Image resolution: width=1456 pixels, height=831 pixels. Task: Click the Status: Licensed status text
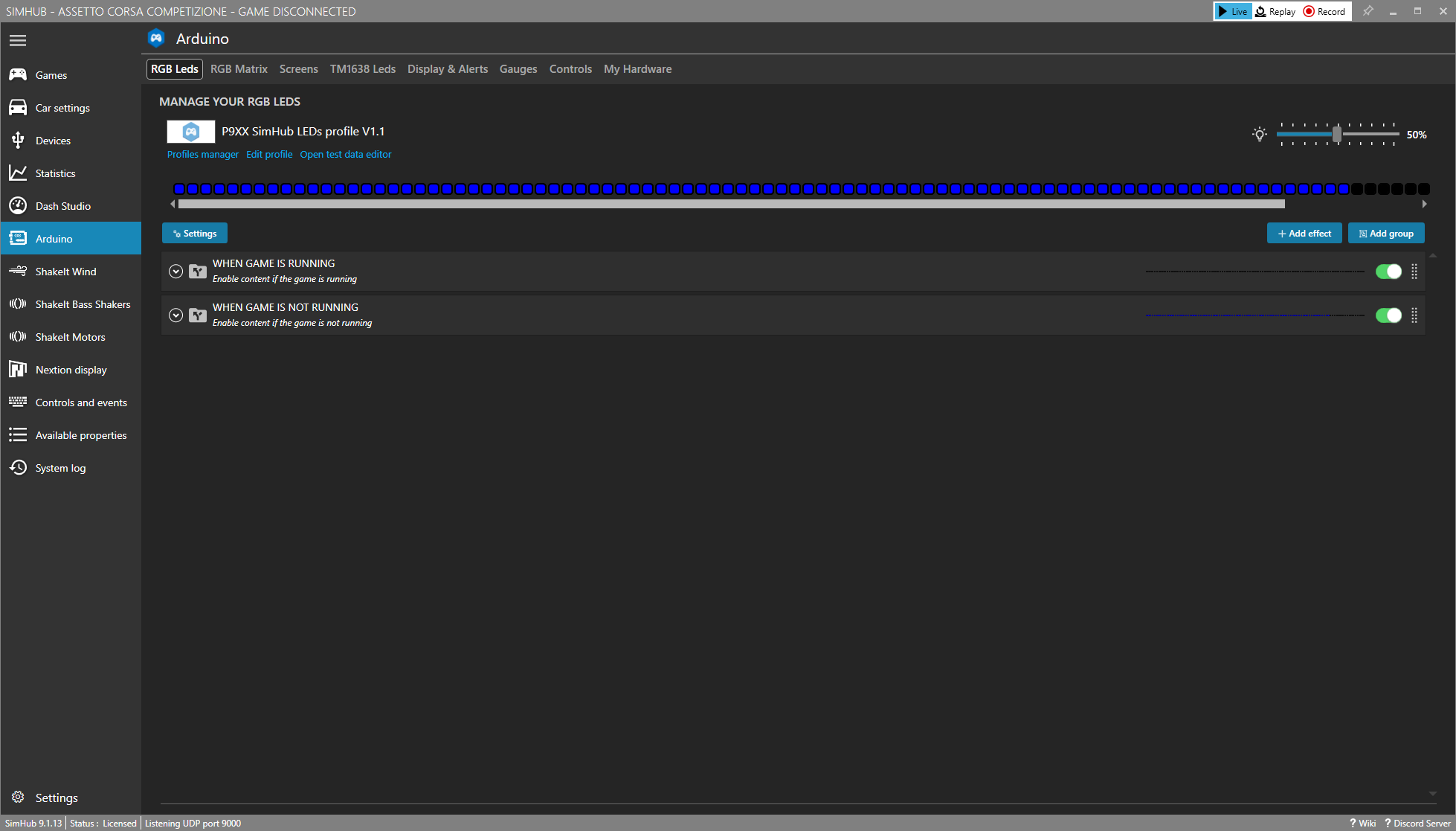103,823
